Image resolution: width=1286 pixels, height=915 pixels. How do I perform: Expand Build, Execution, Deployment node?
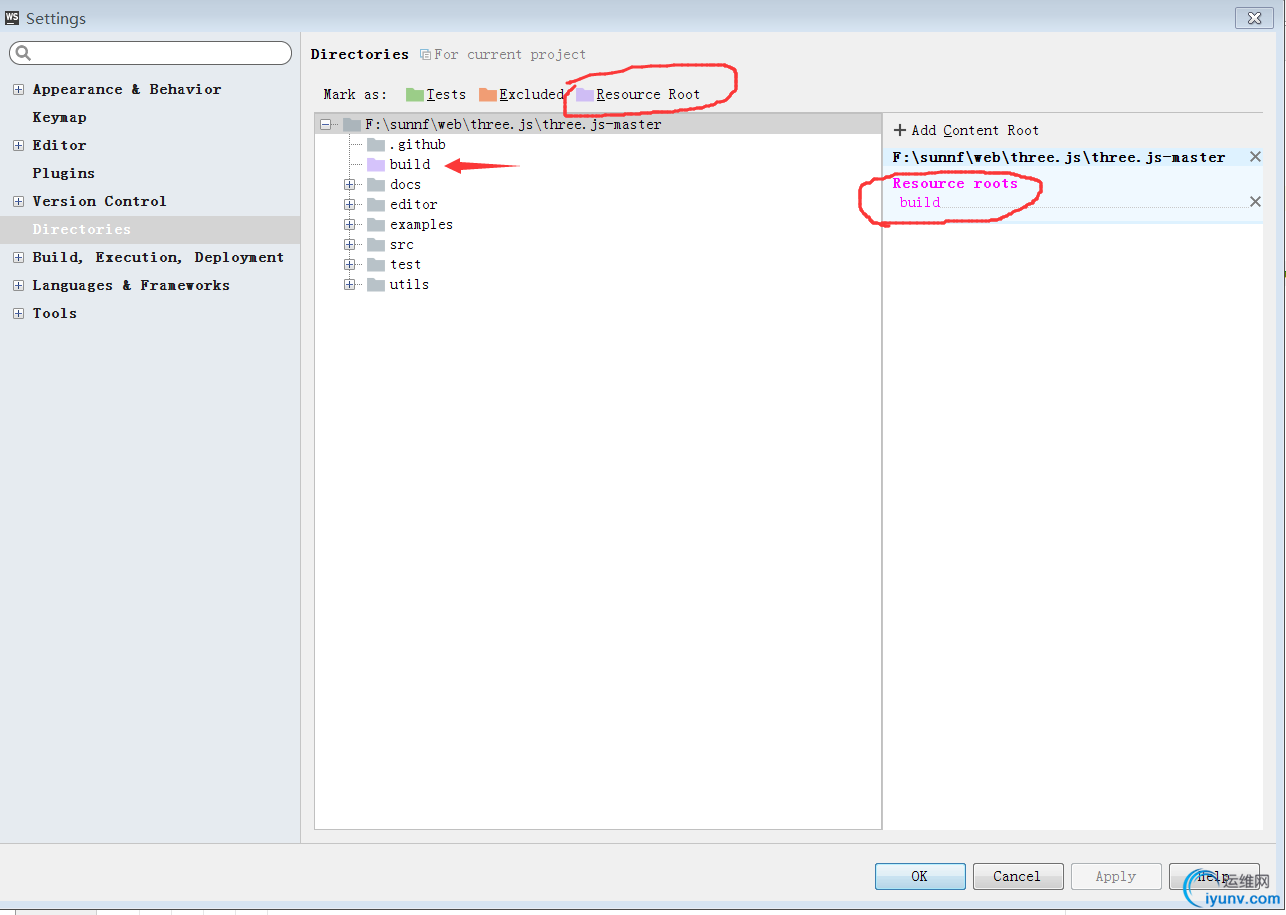[18, 257]
